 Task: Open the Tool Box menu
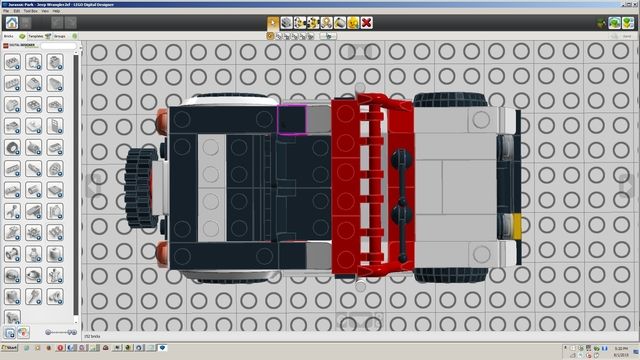[x=30, y=11]
